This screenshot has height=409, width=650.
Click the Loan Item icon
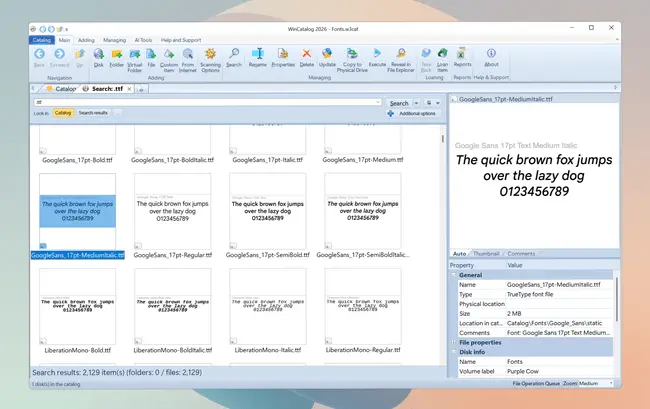pyautogui.click(x=443, y=53)
